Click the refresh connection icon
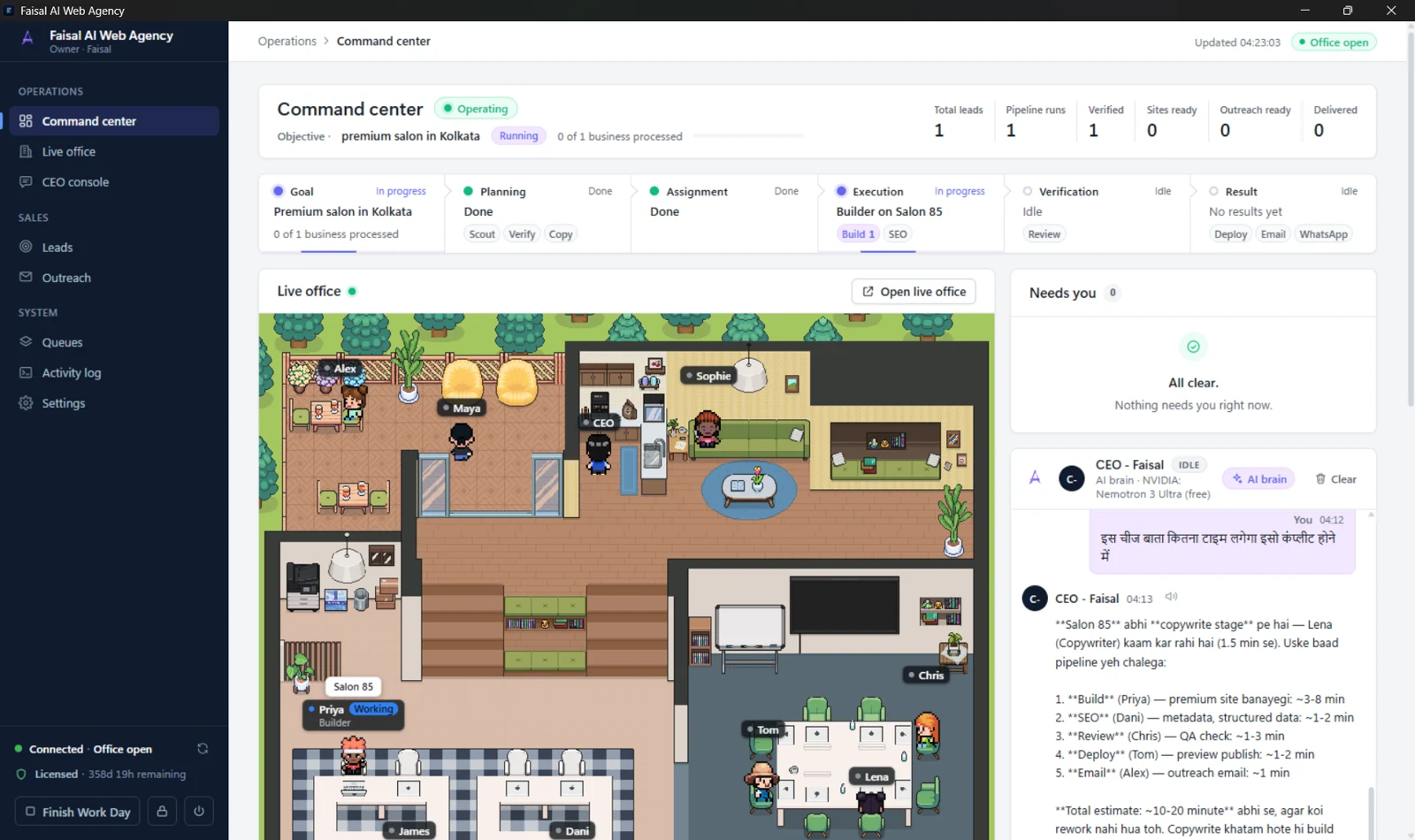The image size is (1415, 840). point(203,749)
